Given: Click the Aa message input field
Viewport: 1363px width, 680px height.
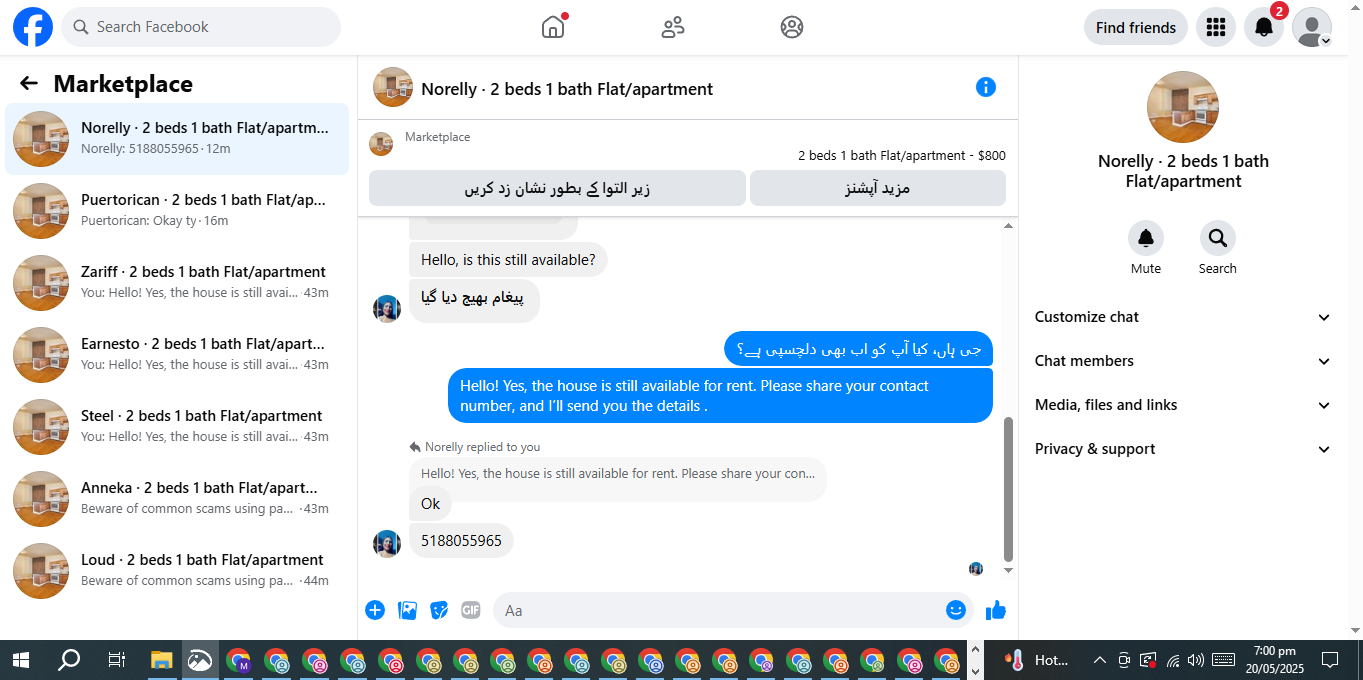Looking at the screenshot, I should (x=718, y=610).
